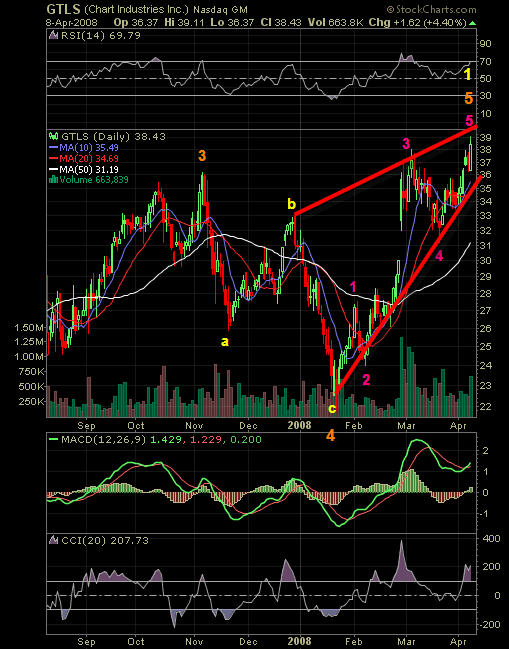Click the green MACD value 1.429

(166, 440)
